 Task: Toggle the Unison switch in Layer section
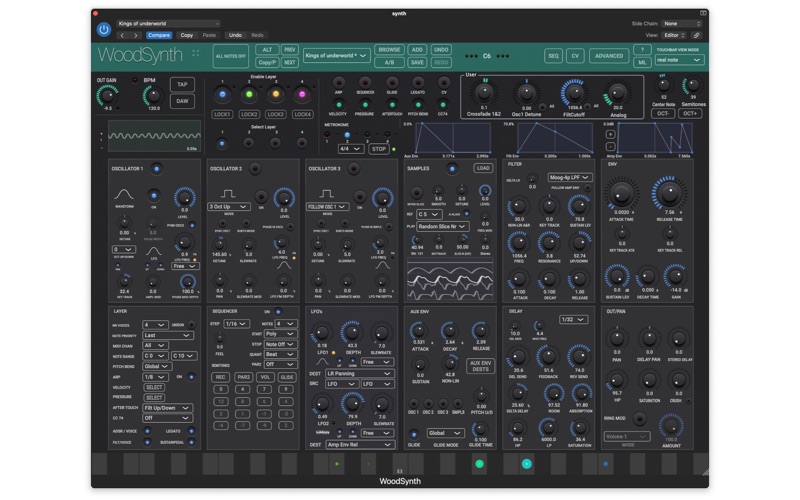click(x=191, y=324)
